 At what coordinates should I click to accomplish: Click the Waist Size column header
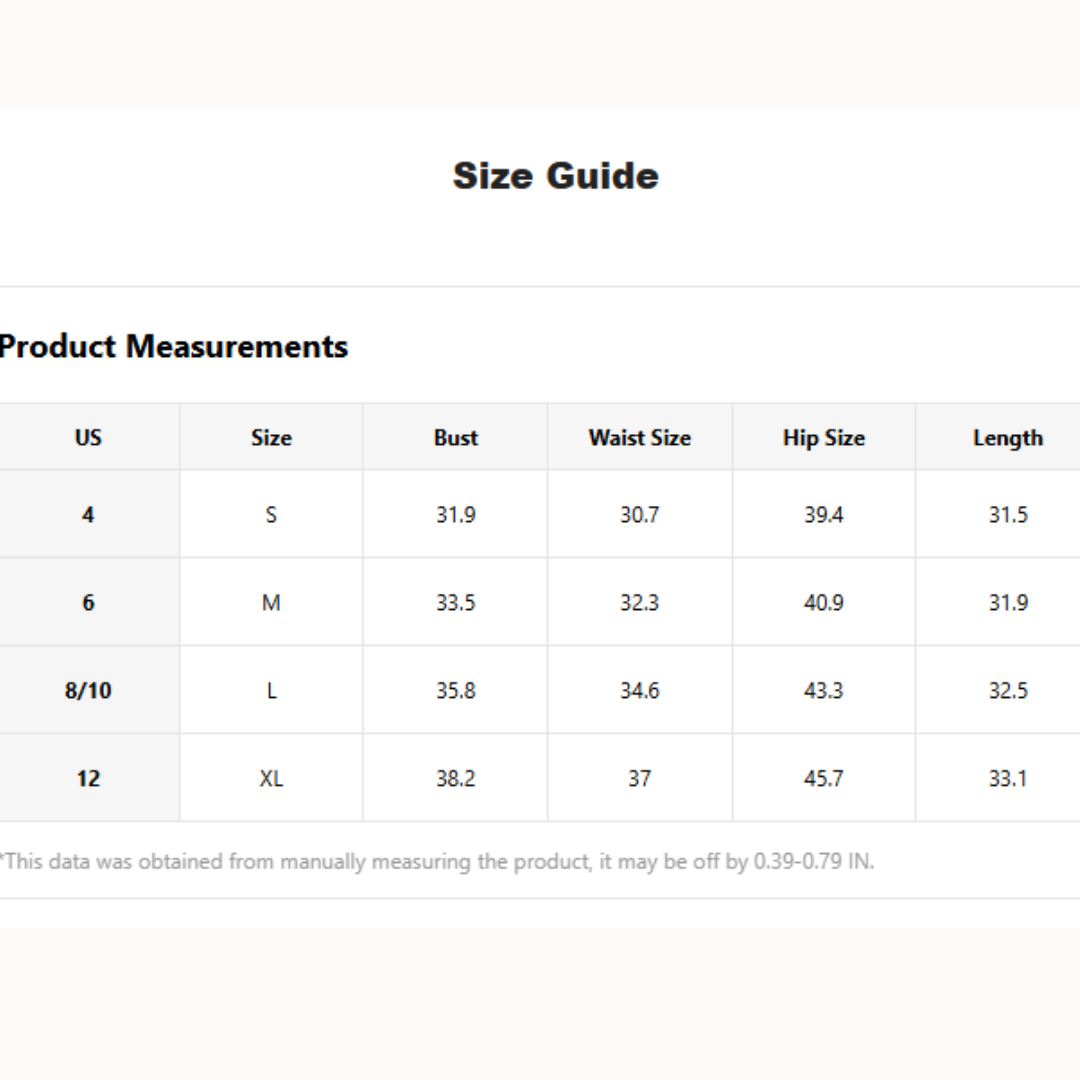pyautogui.click(x=639, y=438)
